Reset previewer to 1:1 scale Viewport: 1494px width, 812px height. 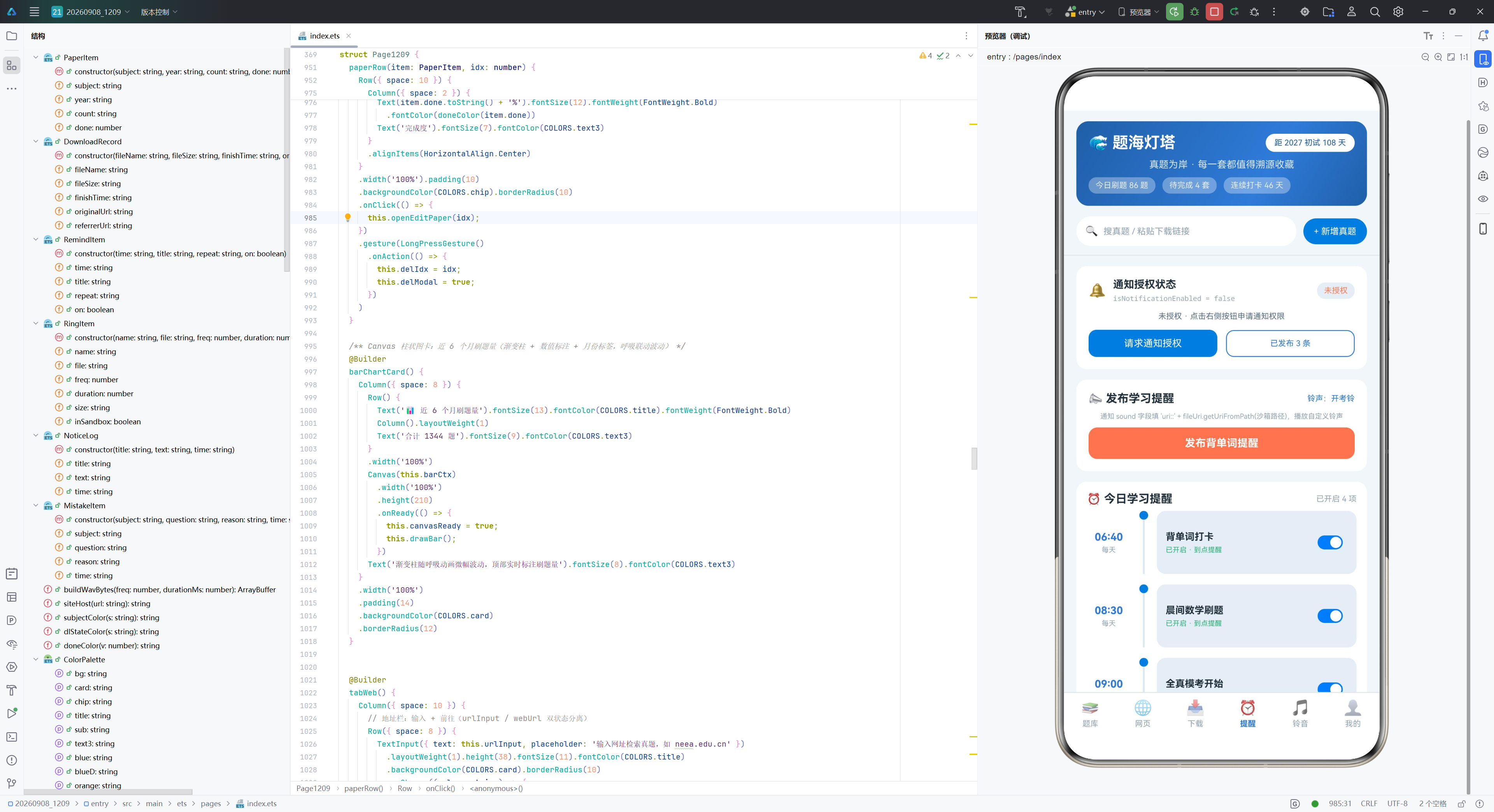click(x=1464, y=57)
